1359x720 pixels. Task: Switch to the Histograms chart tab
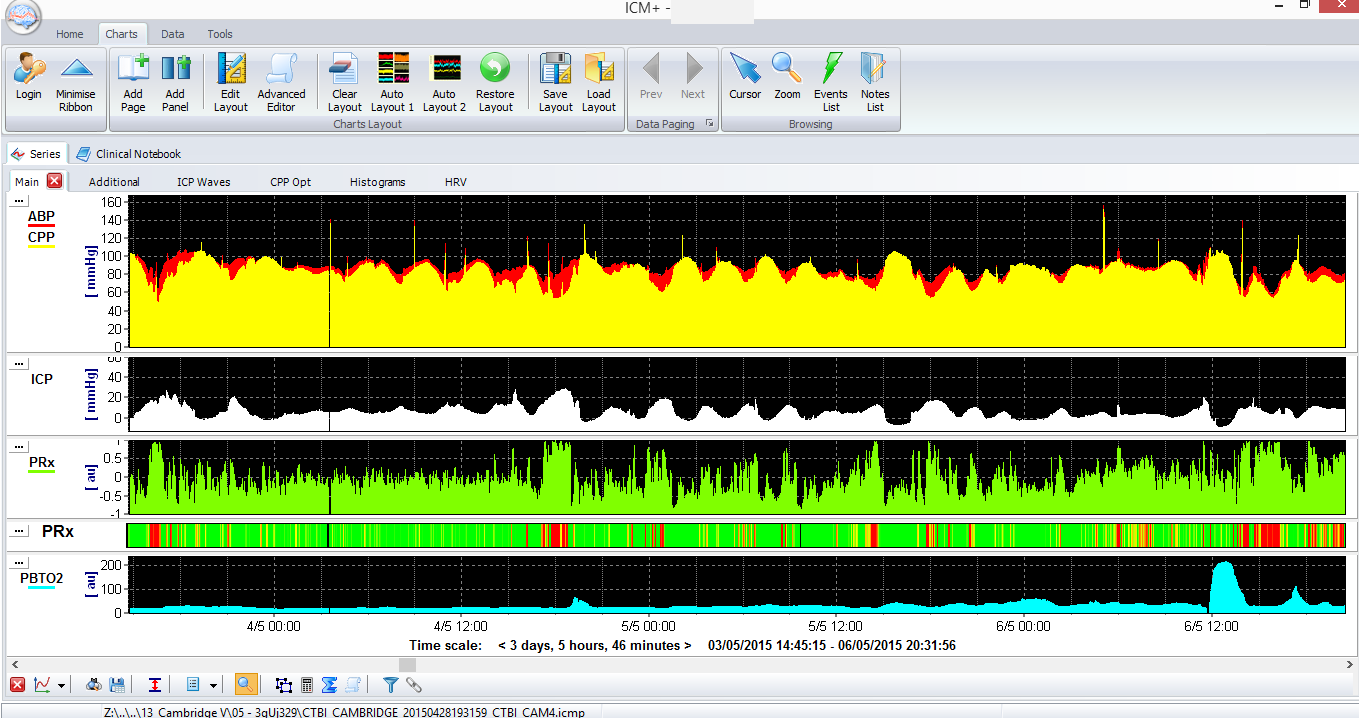pos(377,182)
